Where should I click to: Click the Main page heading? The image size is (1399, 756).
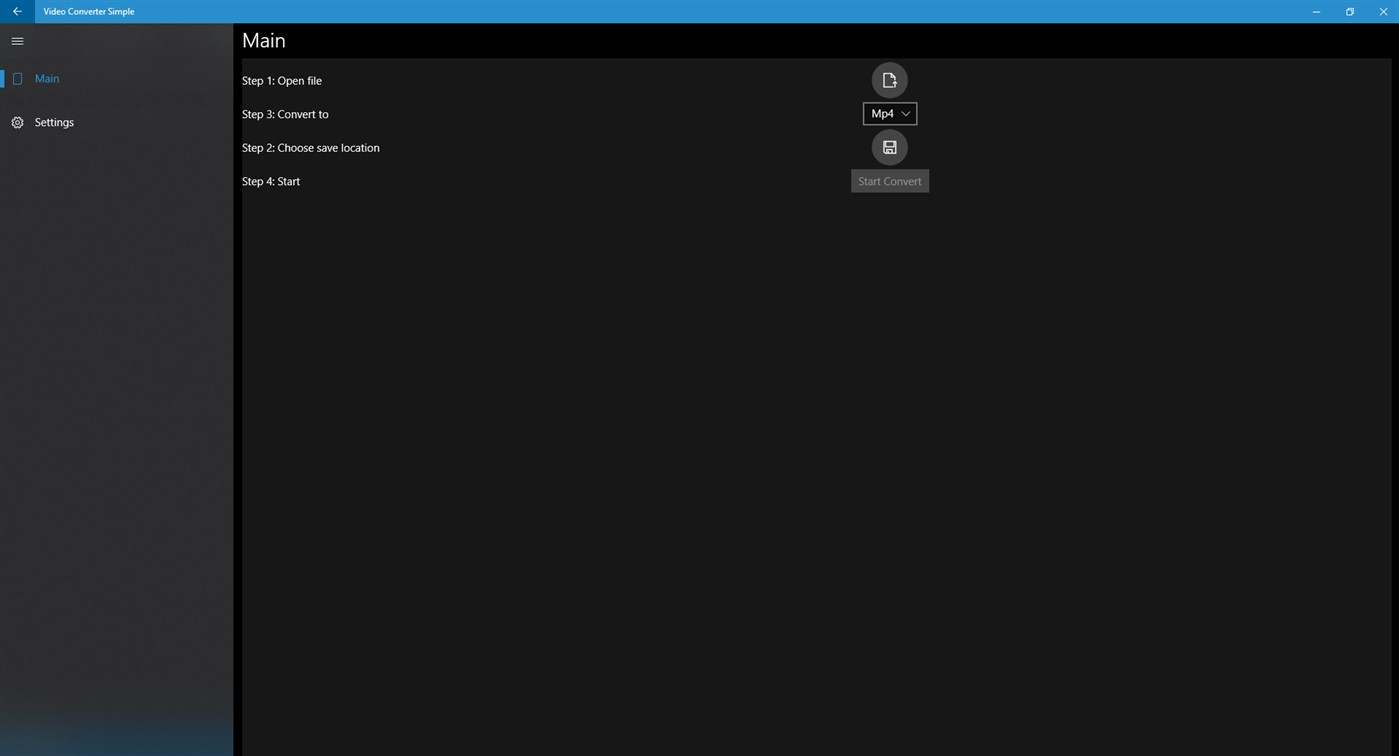coord(263,40)
